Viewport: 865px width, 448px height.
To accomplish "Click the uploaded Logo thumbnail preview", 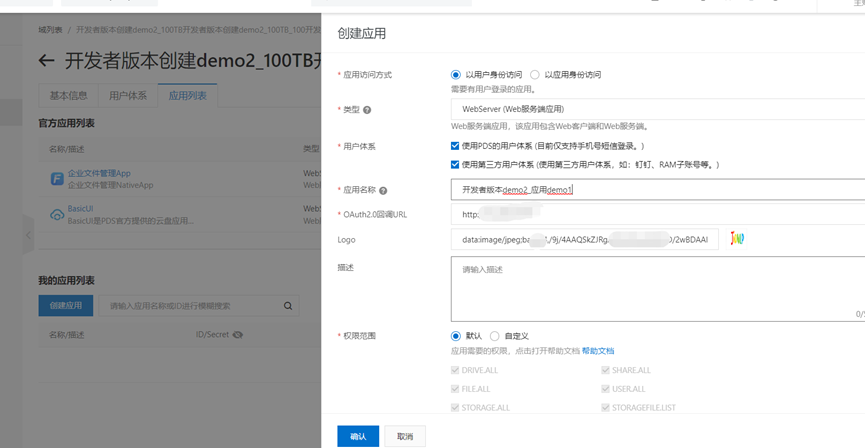I will pyautogui.click(x=738, y=239).
